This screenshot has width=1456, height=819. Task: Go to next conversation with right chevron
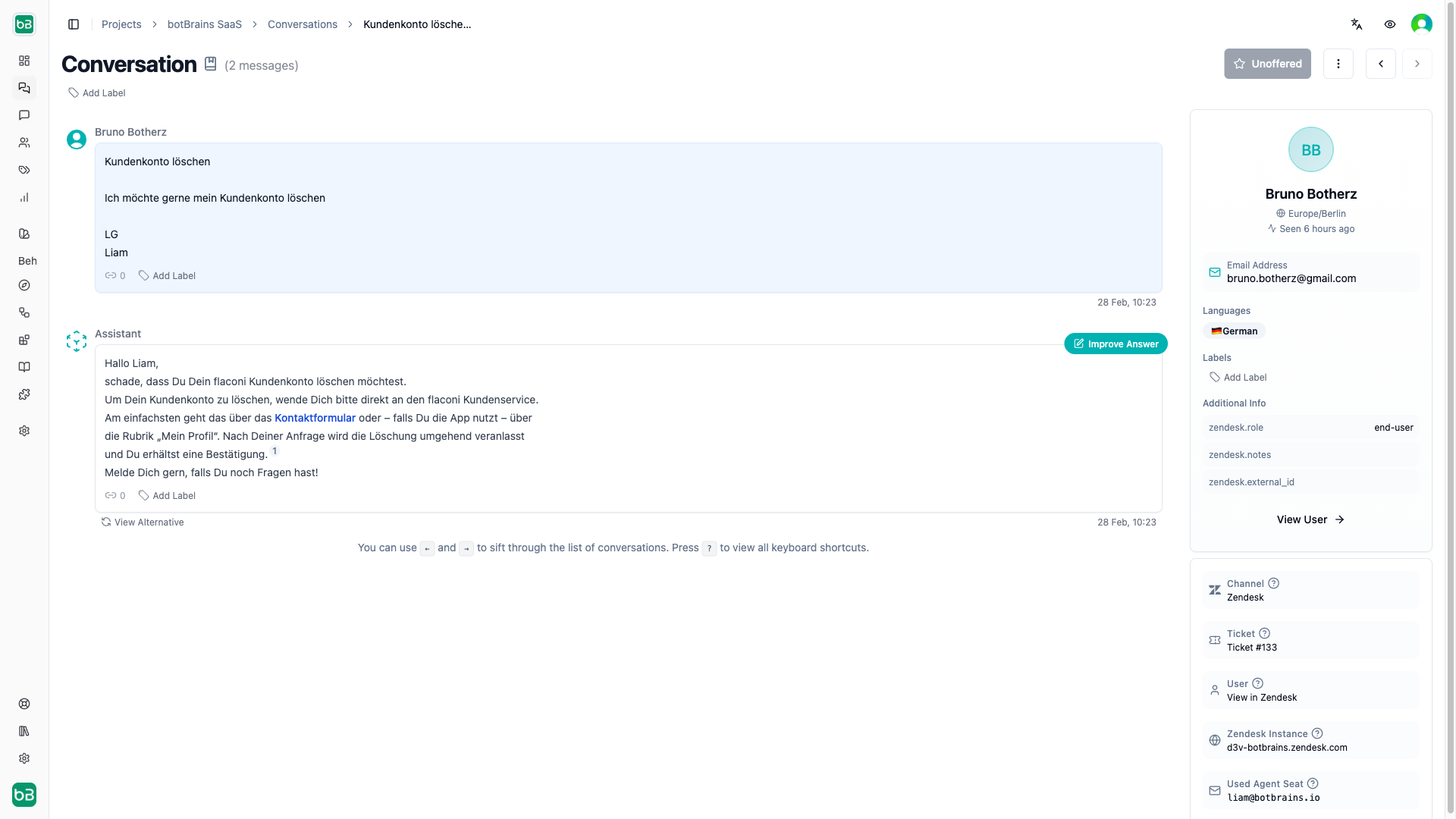click(1417, 64)
